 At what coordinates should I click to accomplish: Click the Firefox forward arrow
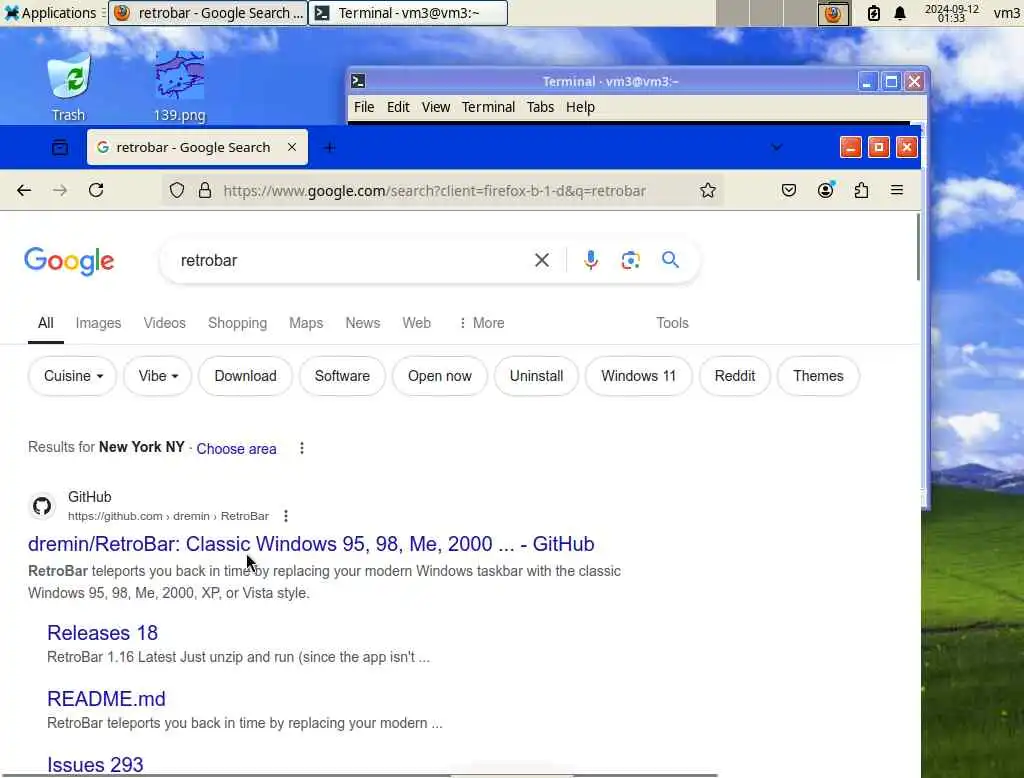(x=59, y=190)
